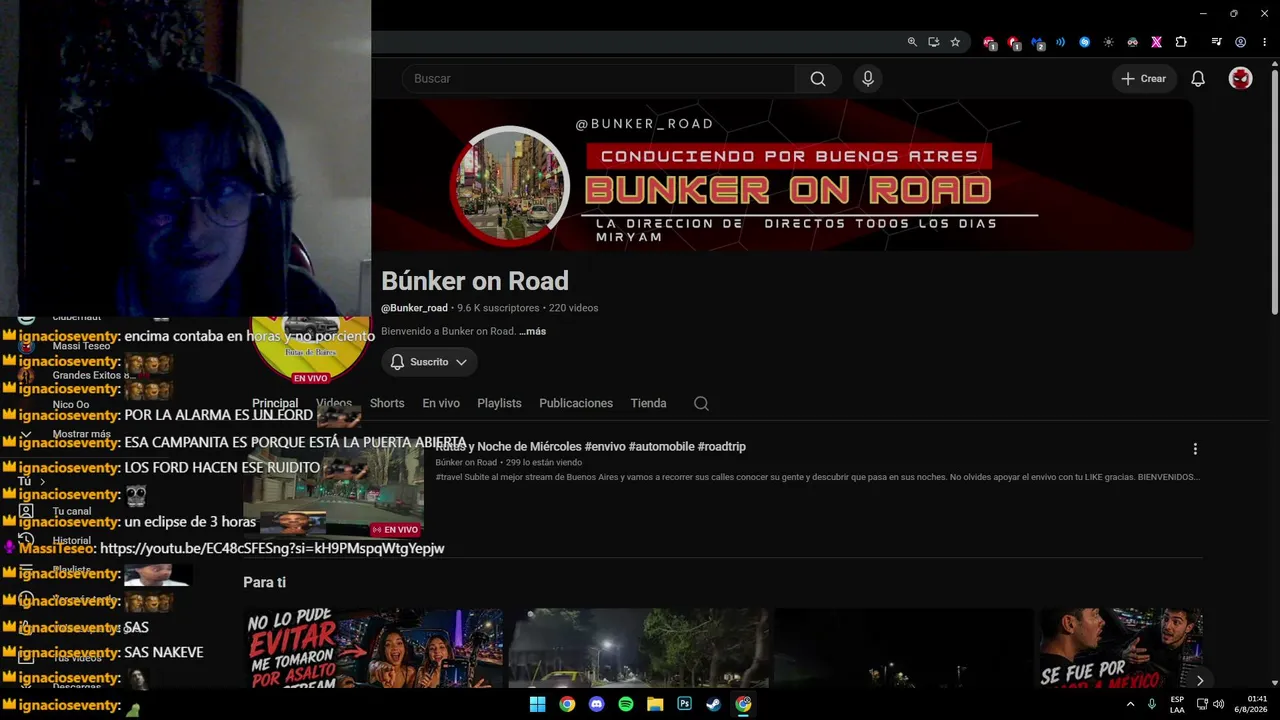
Task: Click the glasses face extension icon
Action: point(1132,42)
